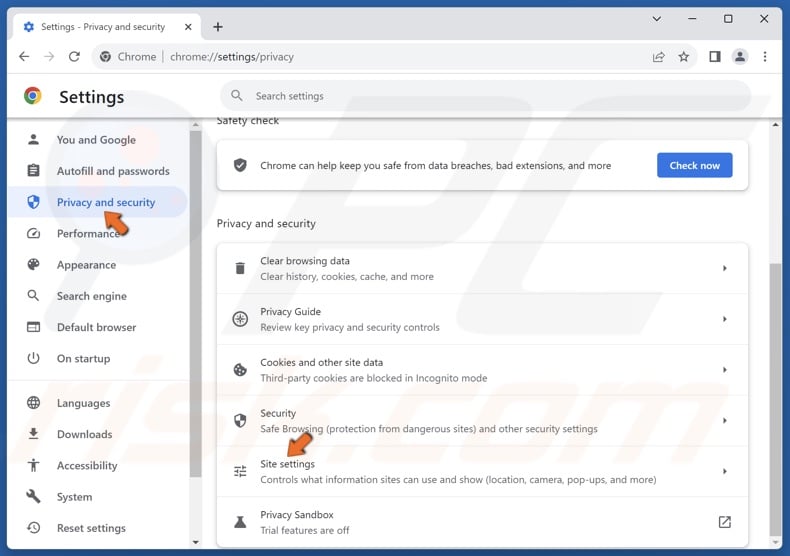Click the System wrench icon
The image size is (790, 556).
point(33,496)
